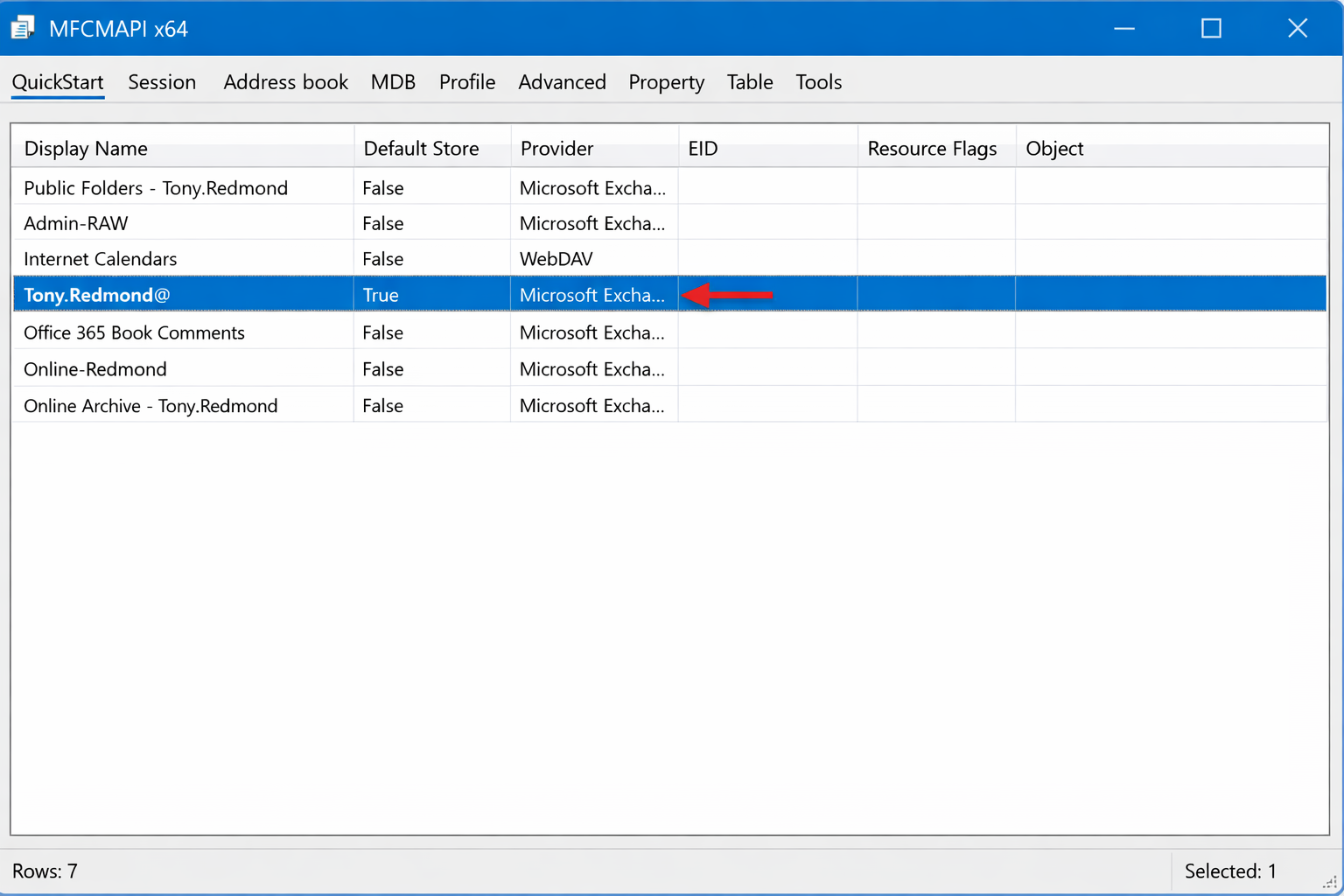
Task: Select the Admin-RAW store entry
Action: click(x=75, y=223)
